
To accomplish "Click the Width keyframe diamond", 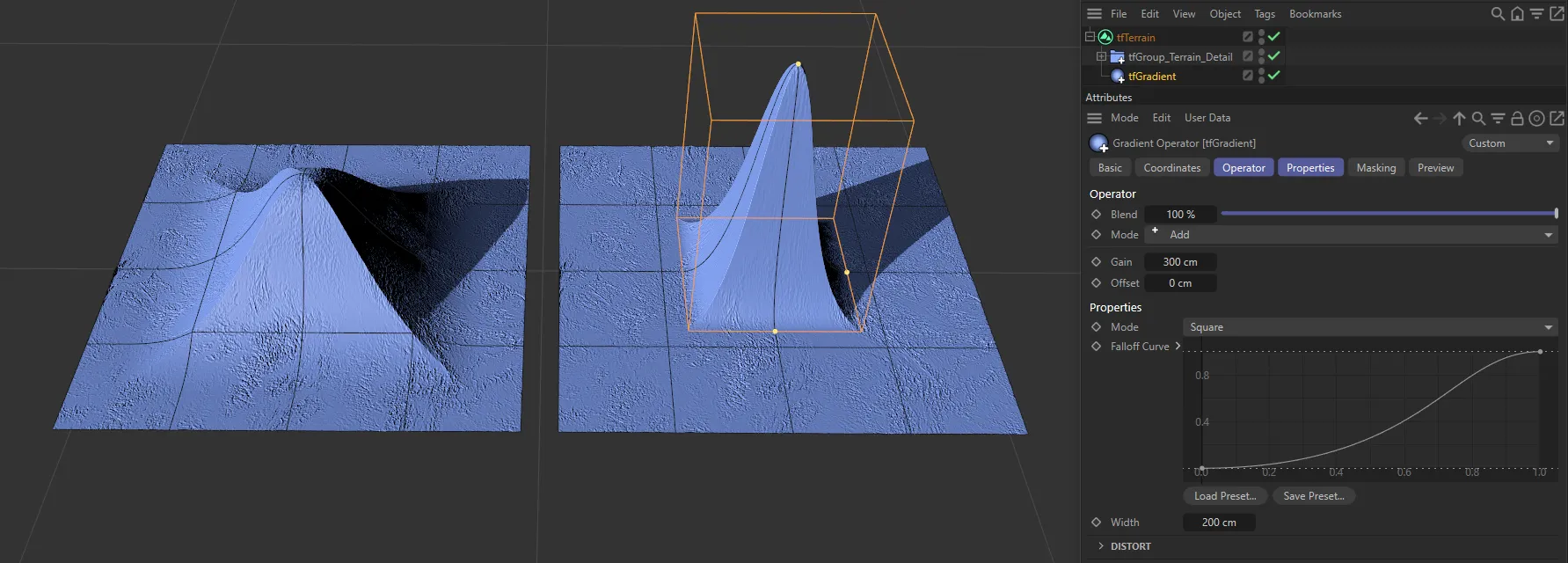I will point(1096,522).
